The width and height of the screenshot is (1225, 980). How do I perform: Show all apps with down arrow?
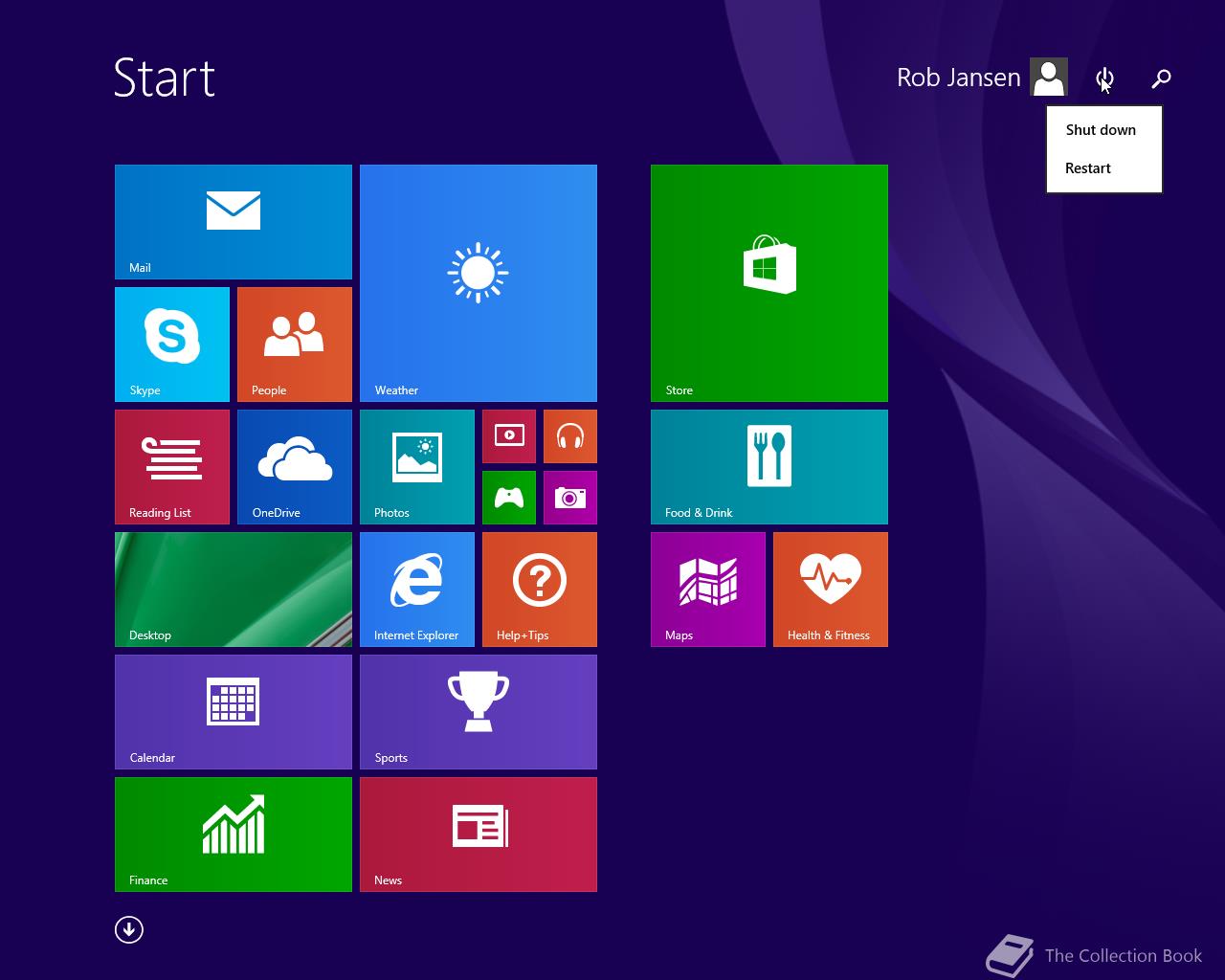[129, 929]
